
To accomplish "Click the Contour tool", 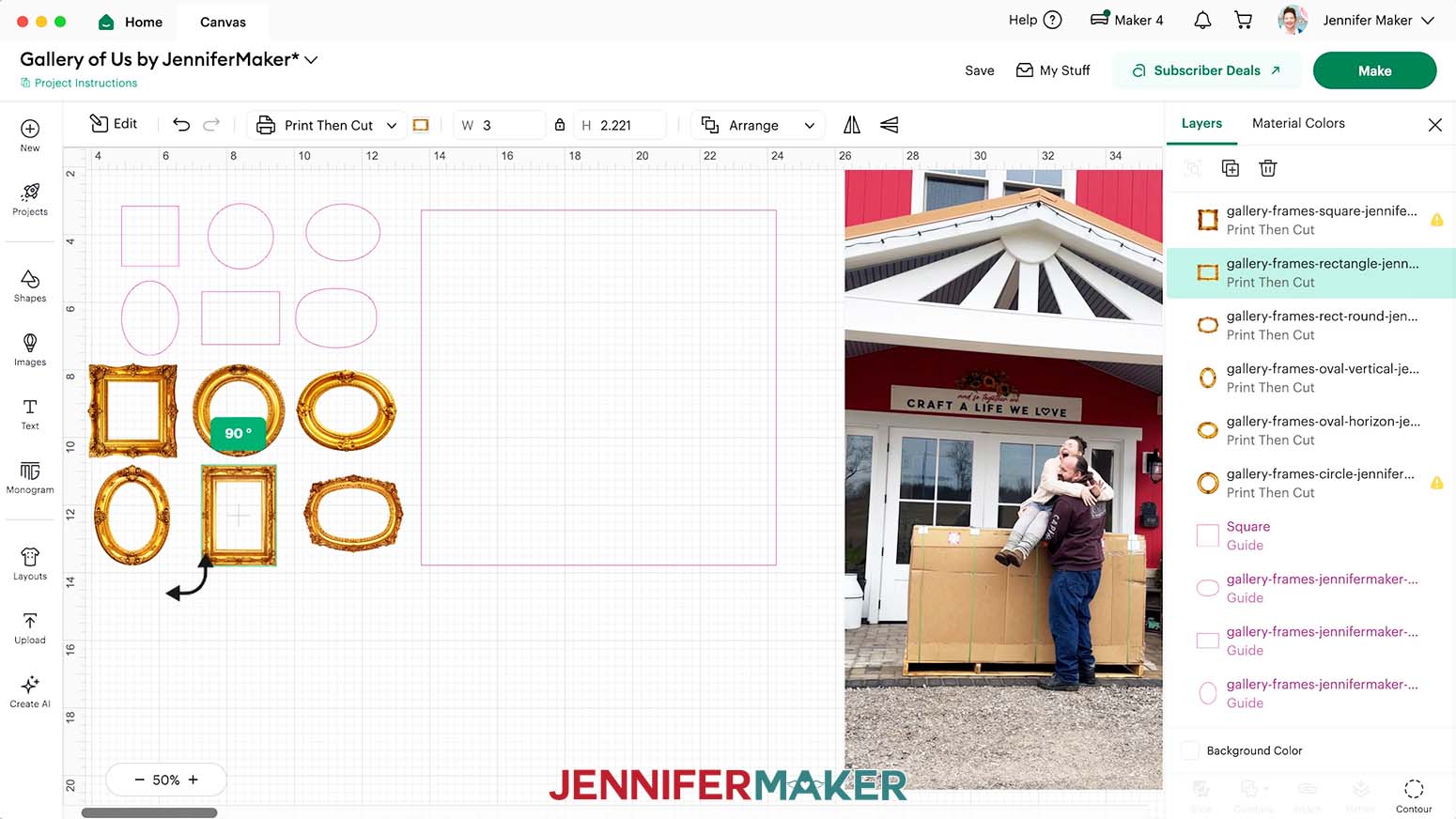I will [x=1414, y=795].
